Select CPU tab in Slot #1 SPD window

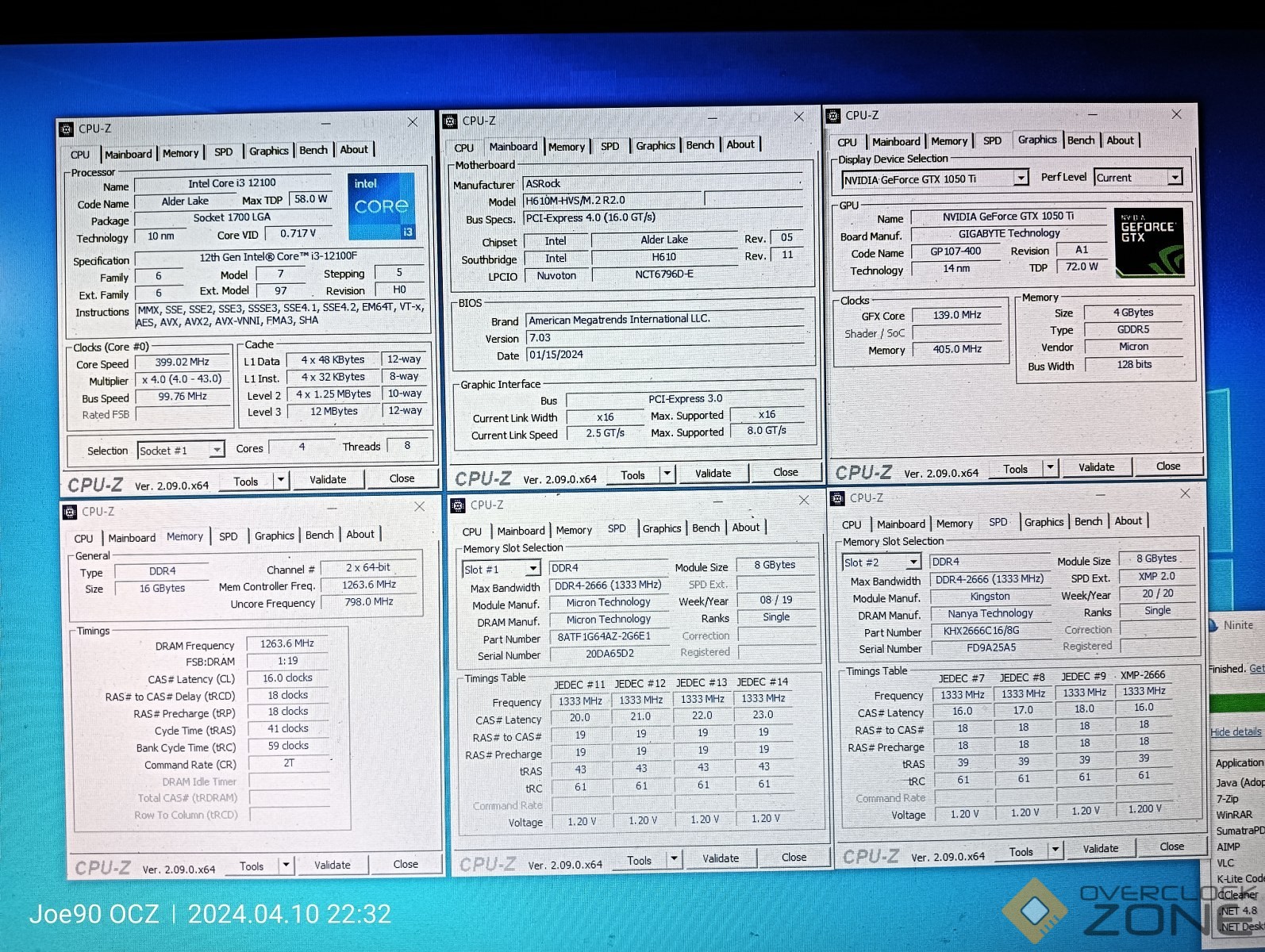(x=472, y=532)
